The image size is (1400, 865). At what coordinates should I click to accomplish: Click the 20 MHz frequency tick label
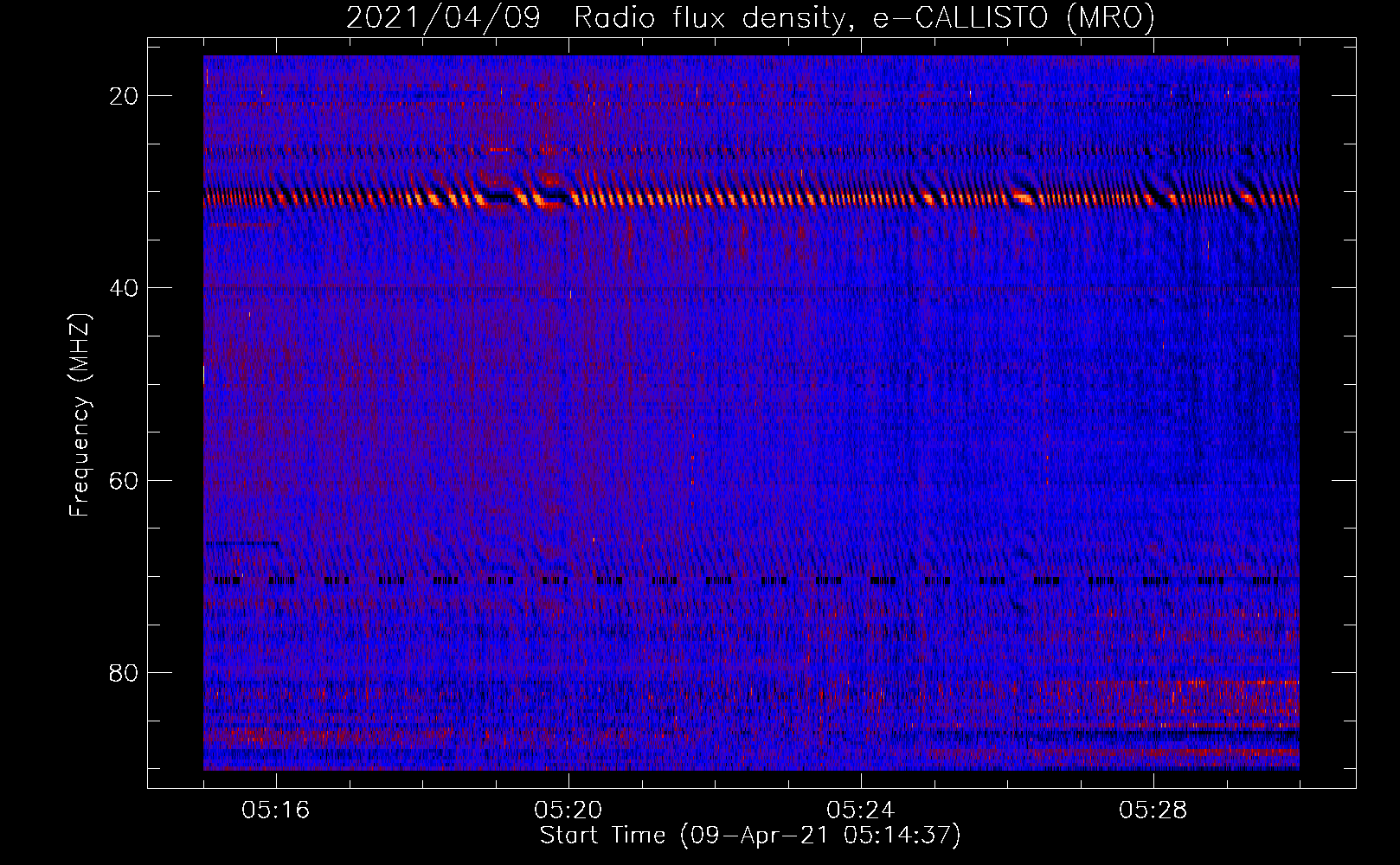[124, 96]
